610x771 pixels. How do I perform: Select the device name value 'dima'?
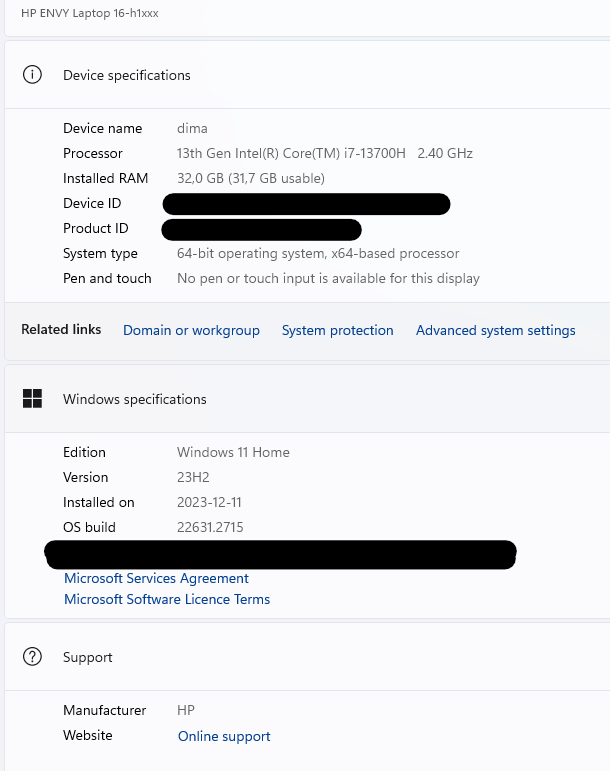coord(192,128)
